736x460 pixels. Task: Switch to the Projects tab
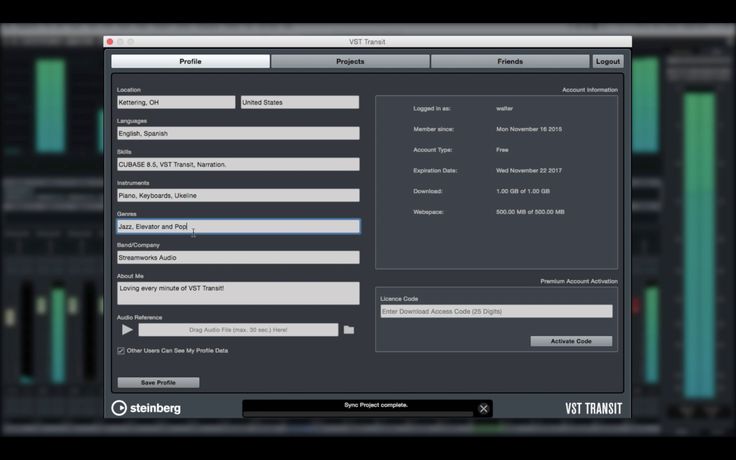[x=350, y=61]
